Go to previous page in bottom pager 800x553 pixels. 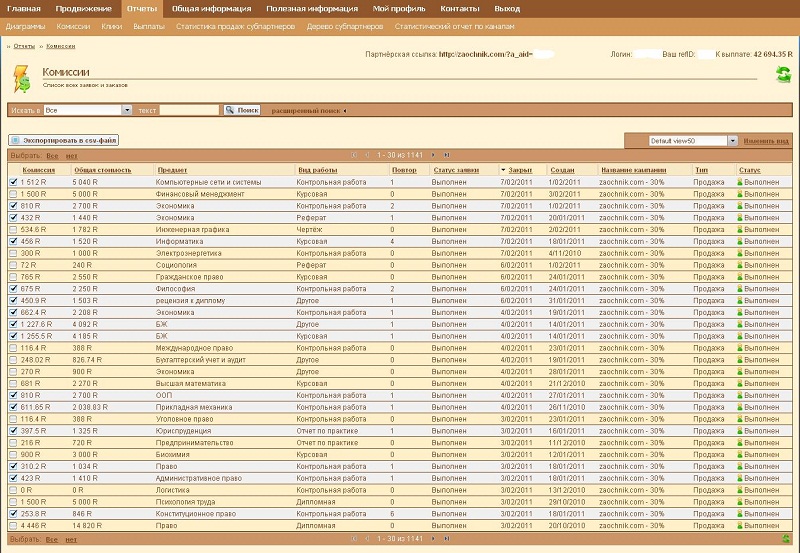[x=367, y=539]
